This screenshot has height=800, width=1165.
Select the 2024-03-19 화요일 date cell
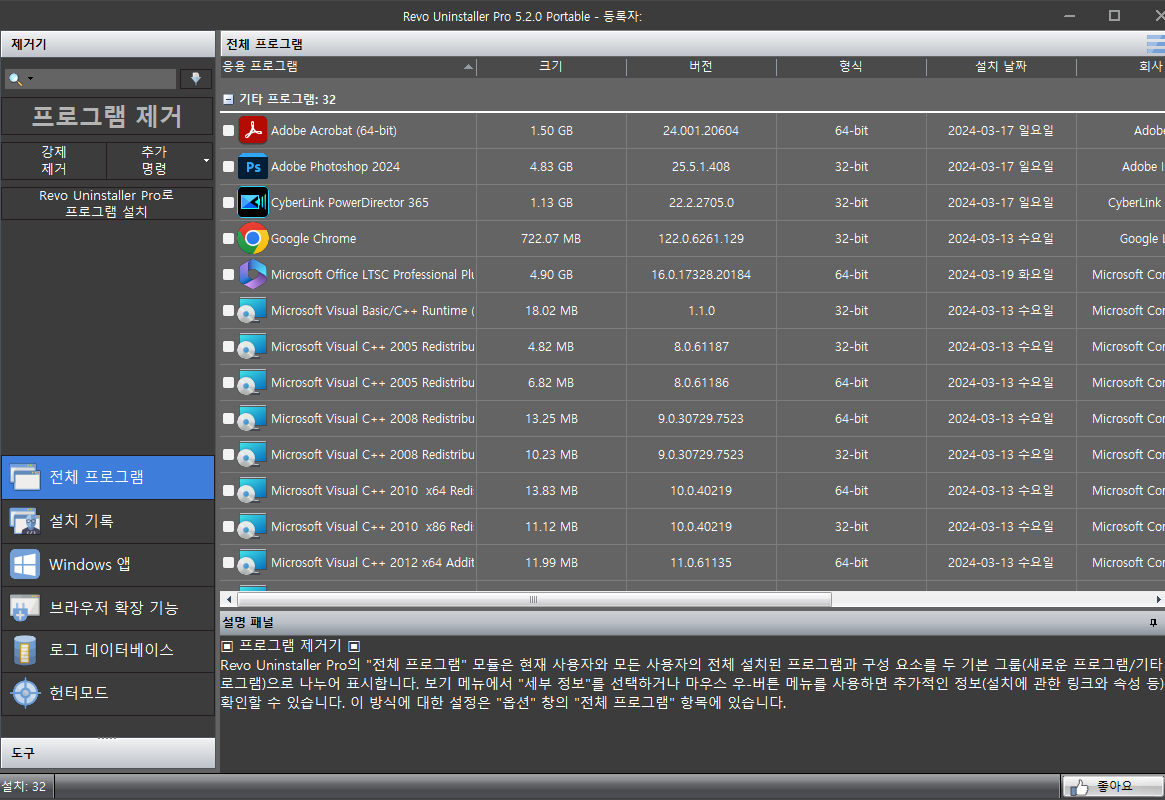pyautogui.click(x=1001, y=275)
